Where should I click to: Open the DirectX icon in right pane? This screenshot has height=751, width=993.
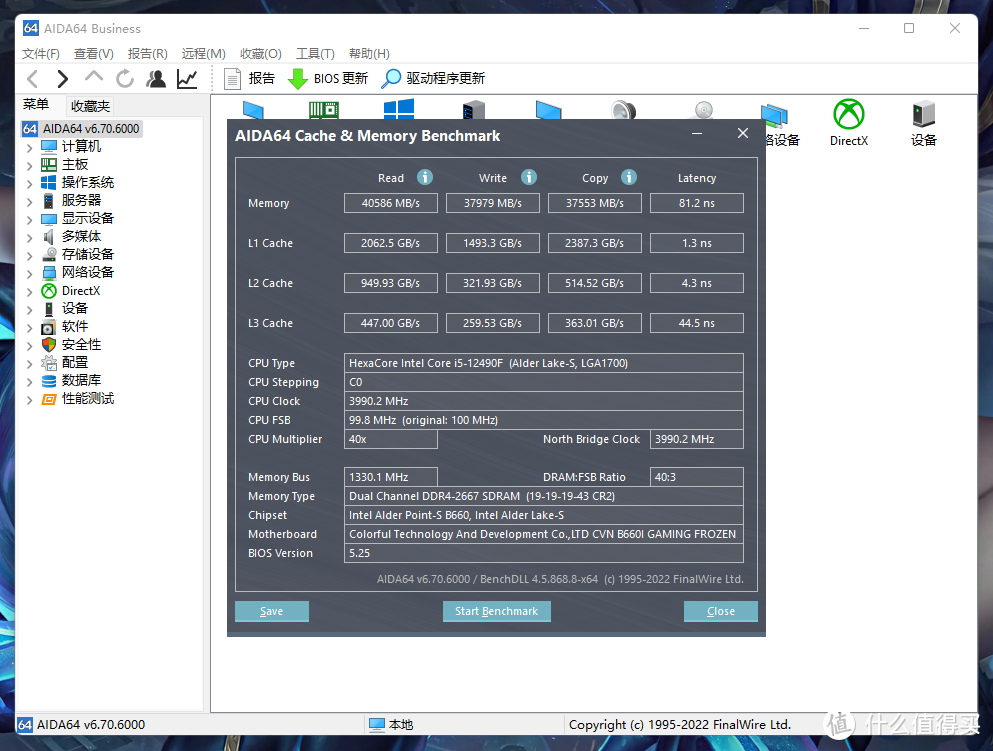[848, 121]
